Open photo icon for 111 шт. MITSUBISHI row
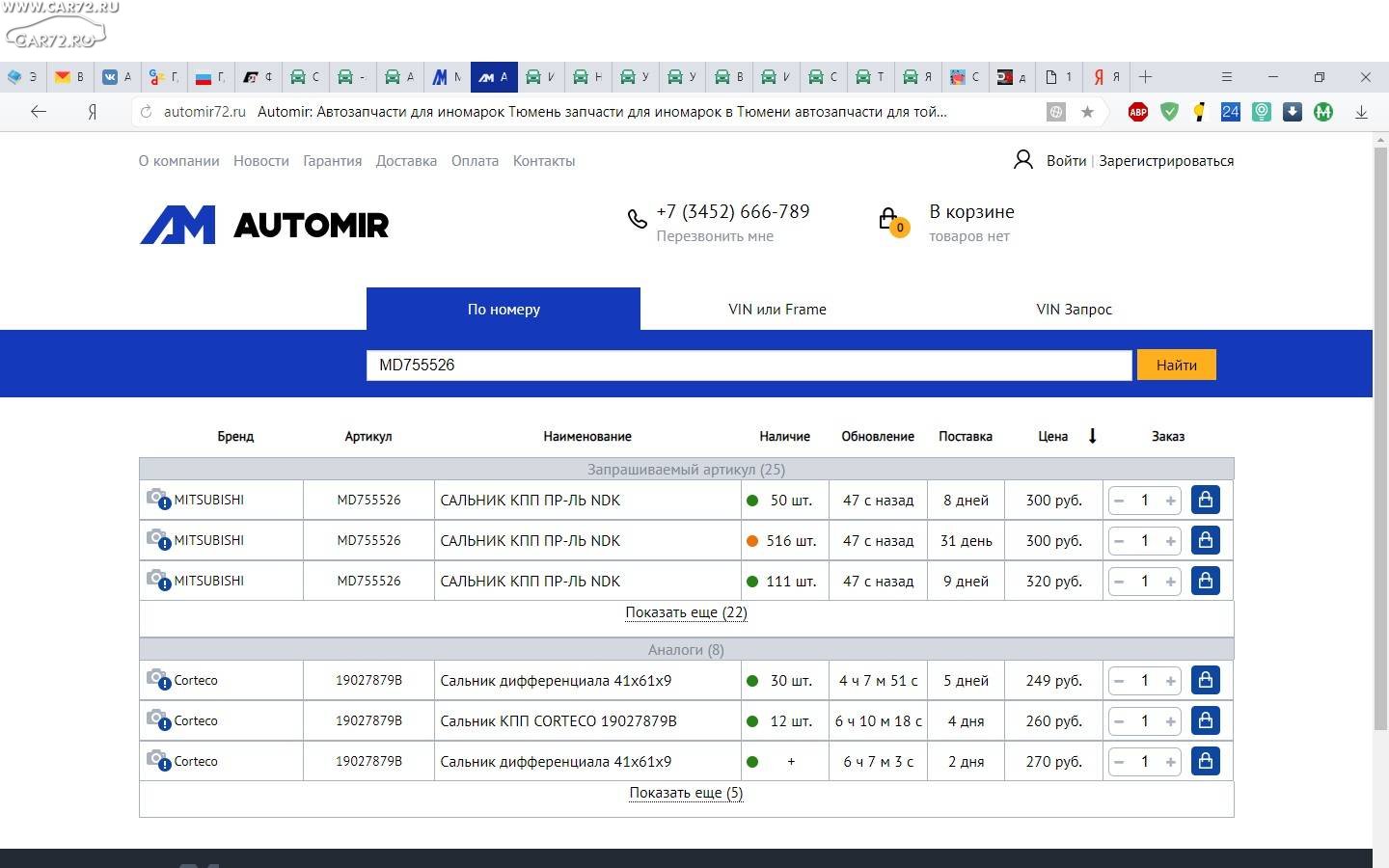This screenshot has width=1389, height=868. click(158, 580)
